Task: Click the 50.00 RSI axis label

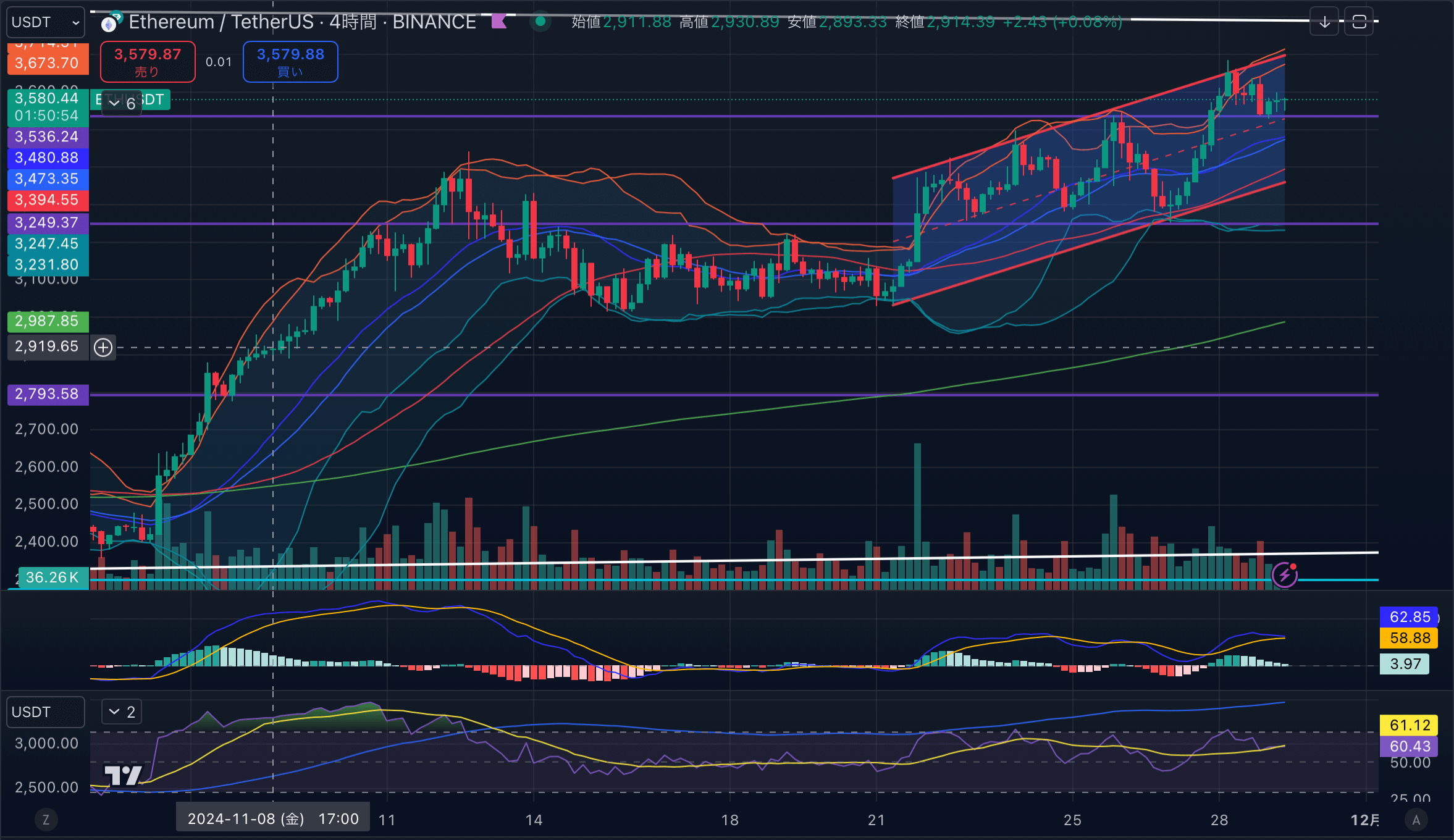Action: tap(1410, 763)
